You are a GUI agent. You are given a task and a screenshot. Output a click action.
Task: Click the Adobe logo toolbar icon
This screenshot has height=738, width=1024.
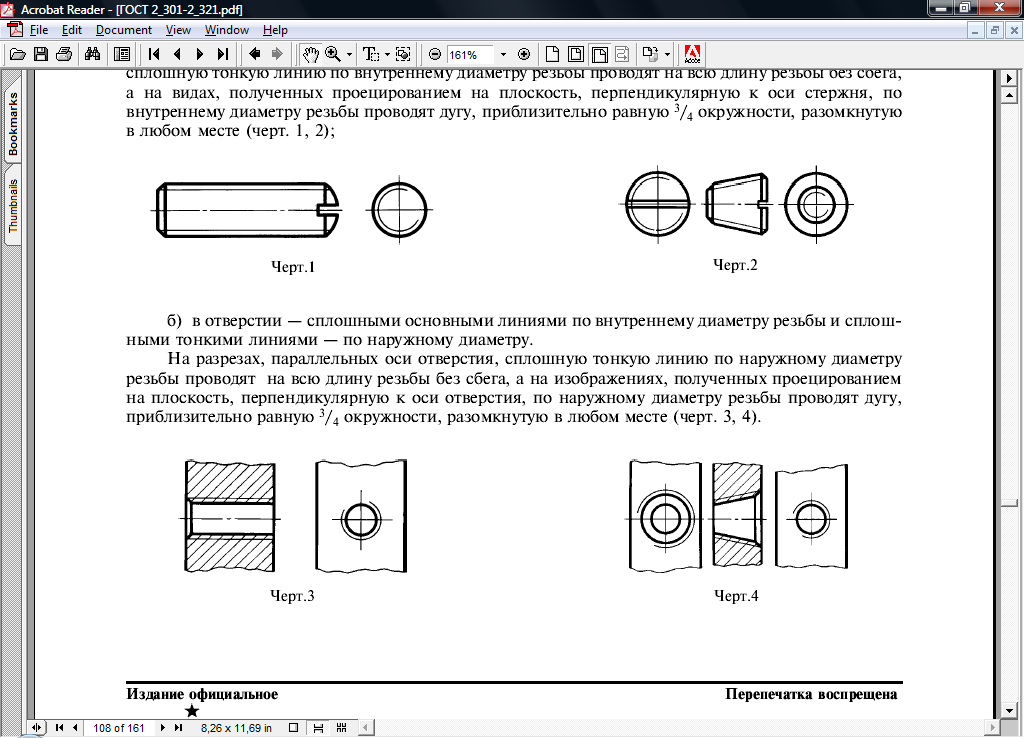692,54
